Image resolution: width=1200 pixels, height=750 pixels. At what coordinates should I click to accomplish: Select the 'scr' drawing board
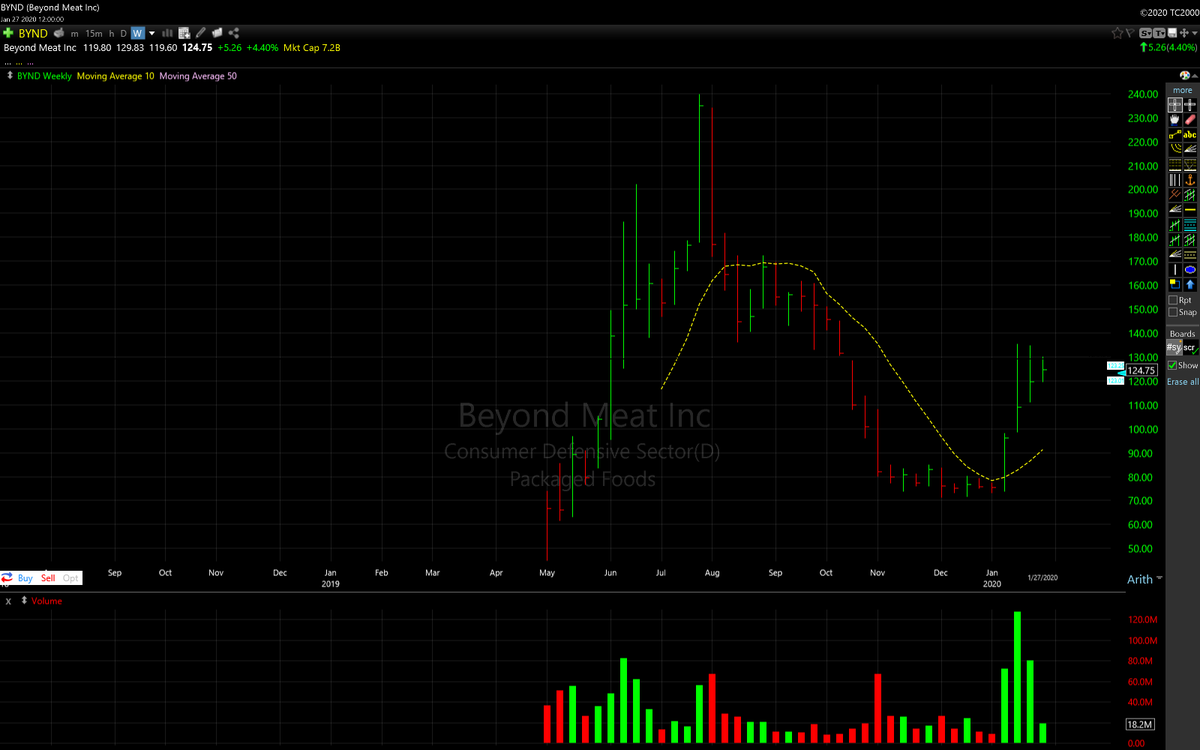[x=1190, y=348]
